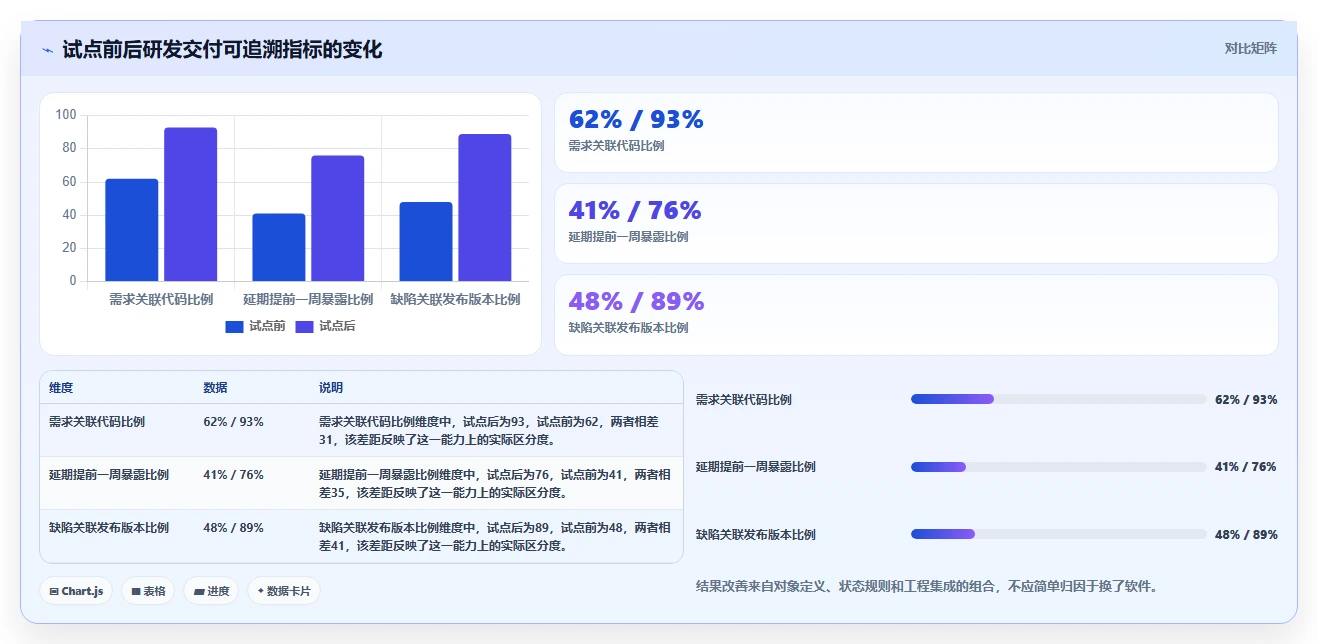
Task: Click table cell 缺陷关联发布版本比例
Action: tap(109, 528)
